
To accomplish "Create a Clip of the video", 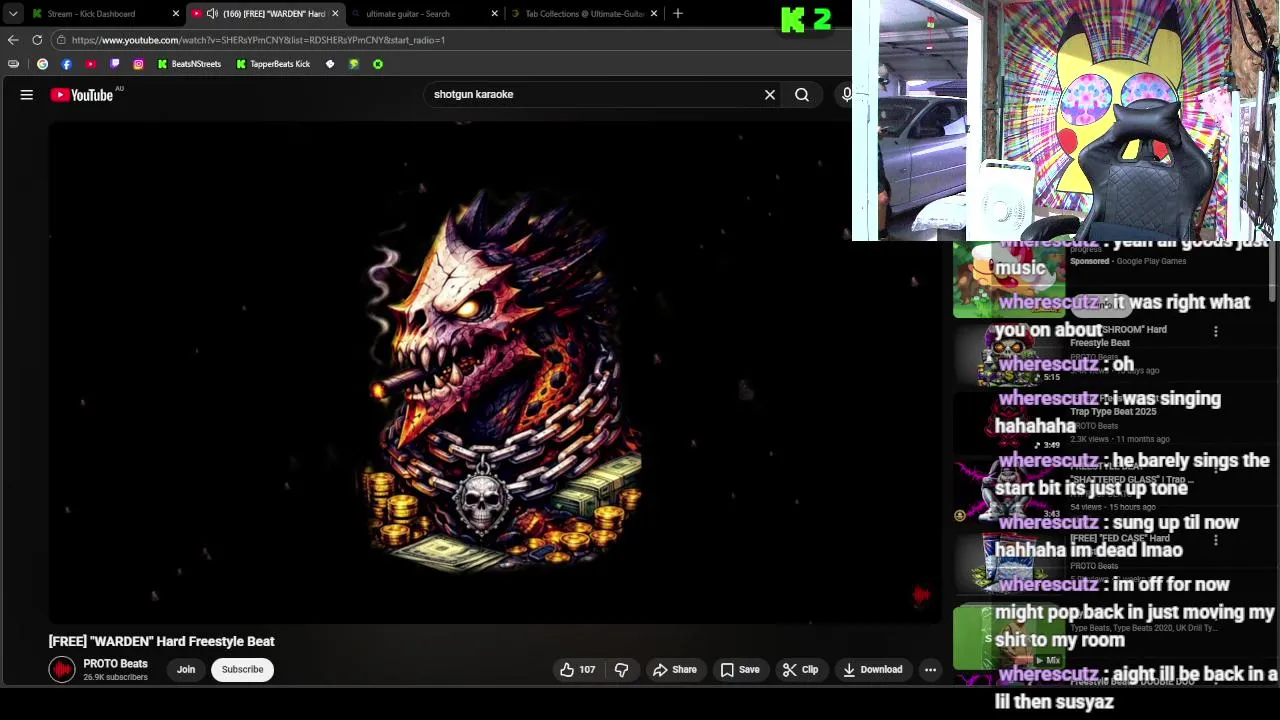I will pos(801,670).
